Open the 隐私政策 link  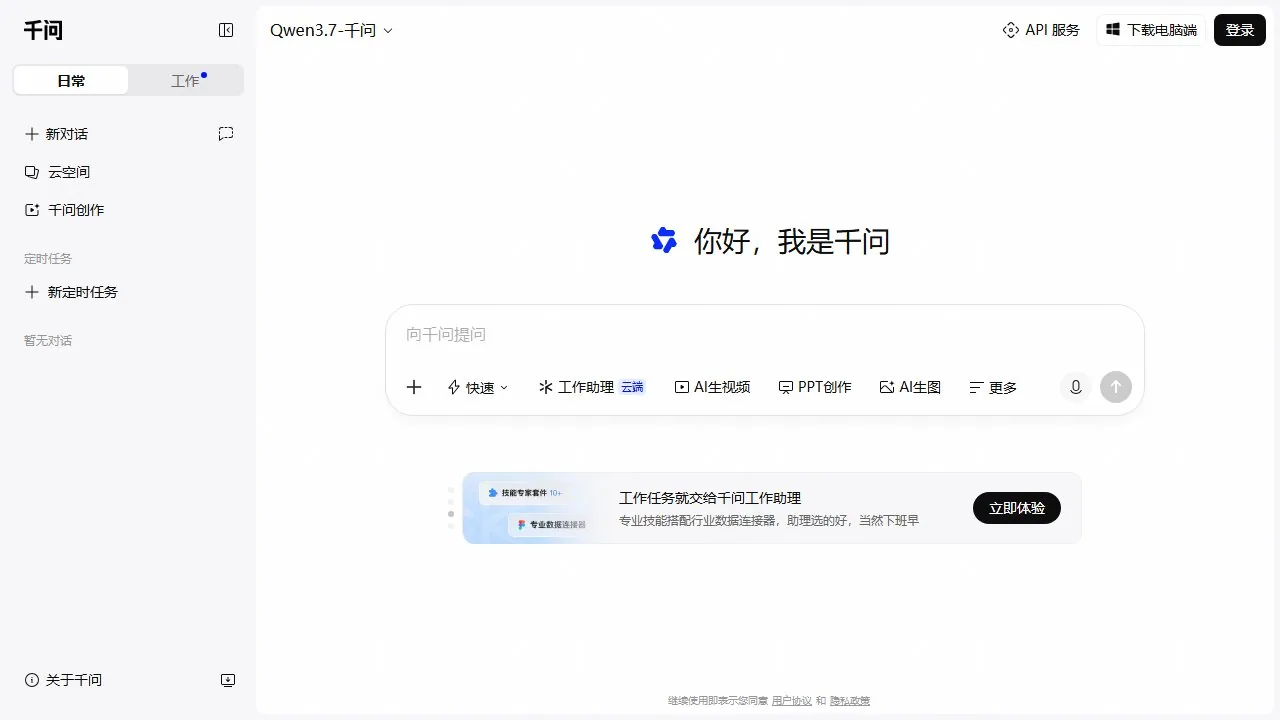850,701
